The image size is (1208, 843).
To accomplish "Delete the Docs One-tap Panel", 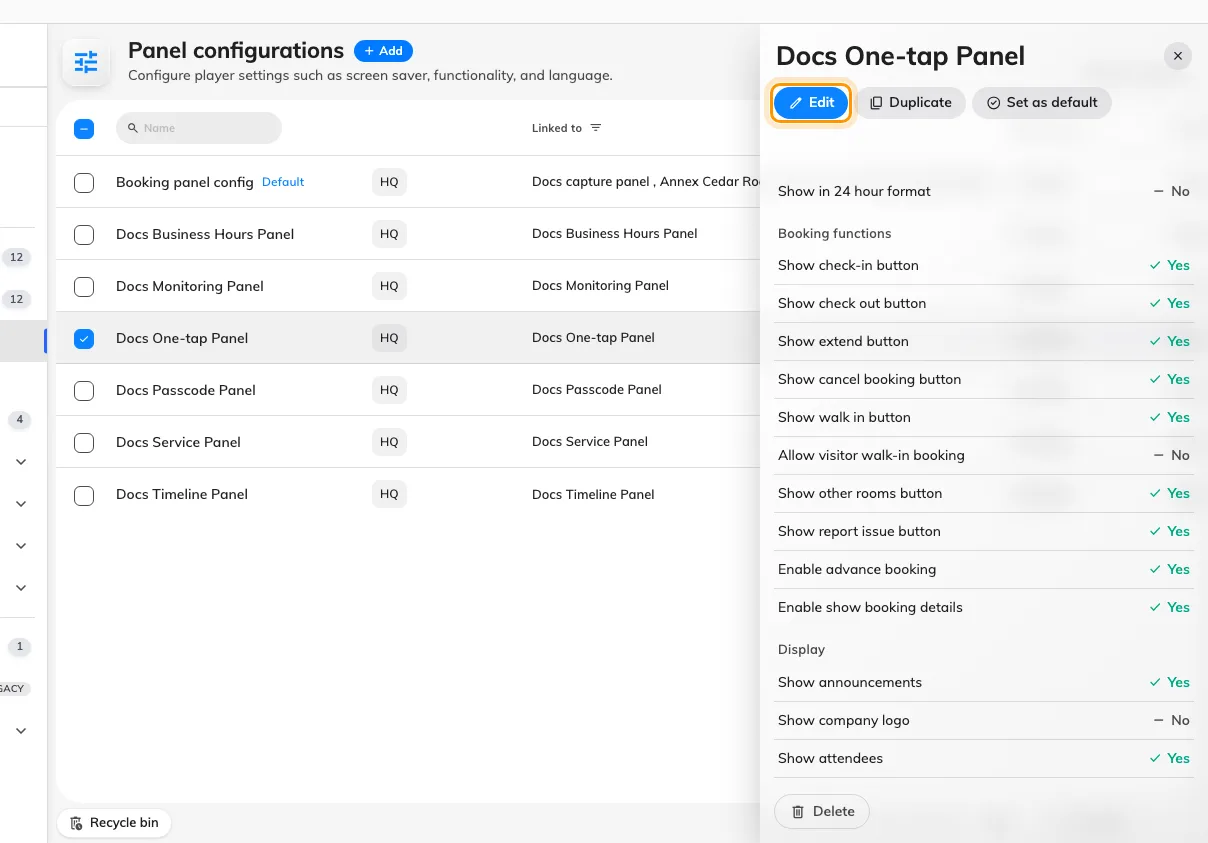I will (x=822, y=811).
